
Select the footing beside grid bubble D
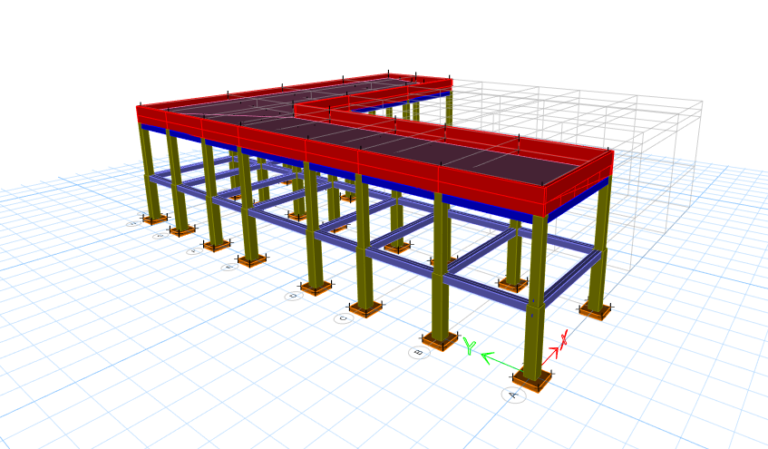315,288
